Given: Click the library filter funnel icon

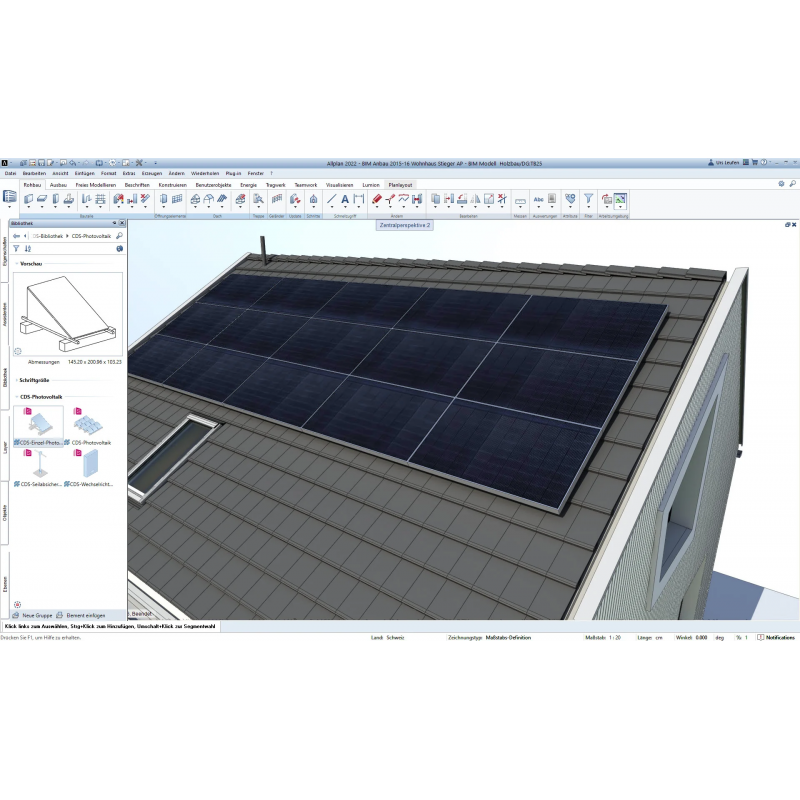Looking at the screenshot, I should pyautogui.click(x=16, y=248).
